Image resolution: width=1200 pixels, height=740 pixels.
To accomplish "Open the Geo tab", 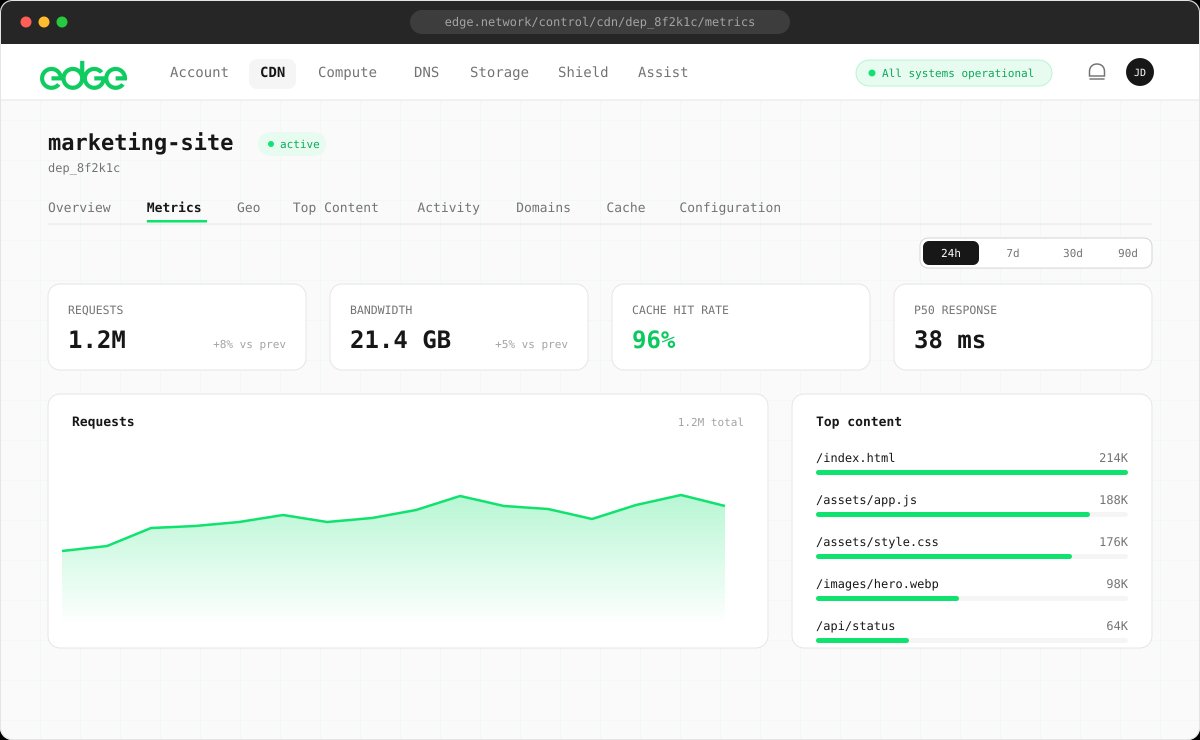I will [248, 208].
